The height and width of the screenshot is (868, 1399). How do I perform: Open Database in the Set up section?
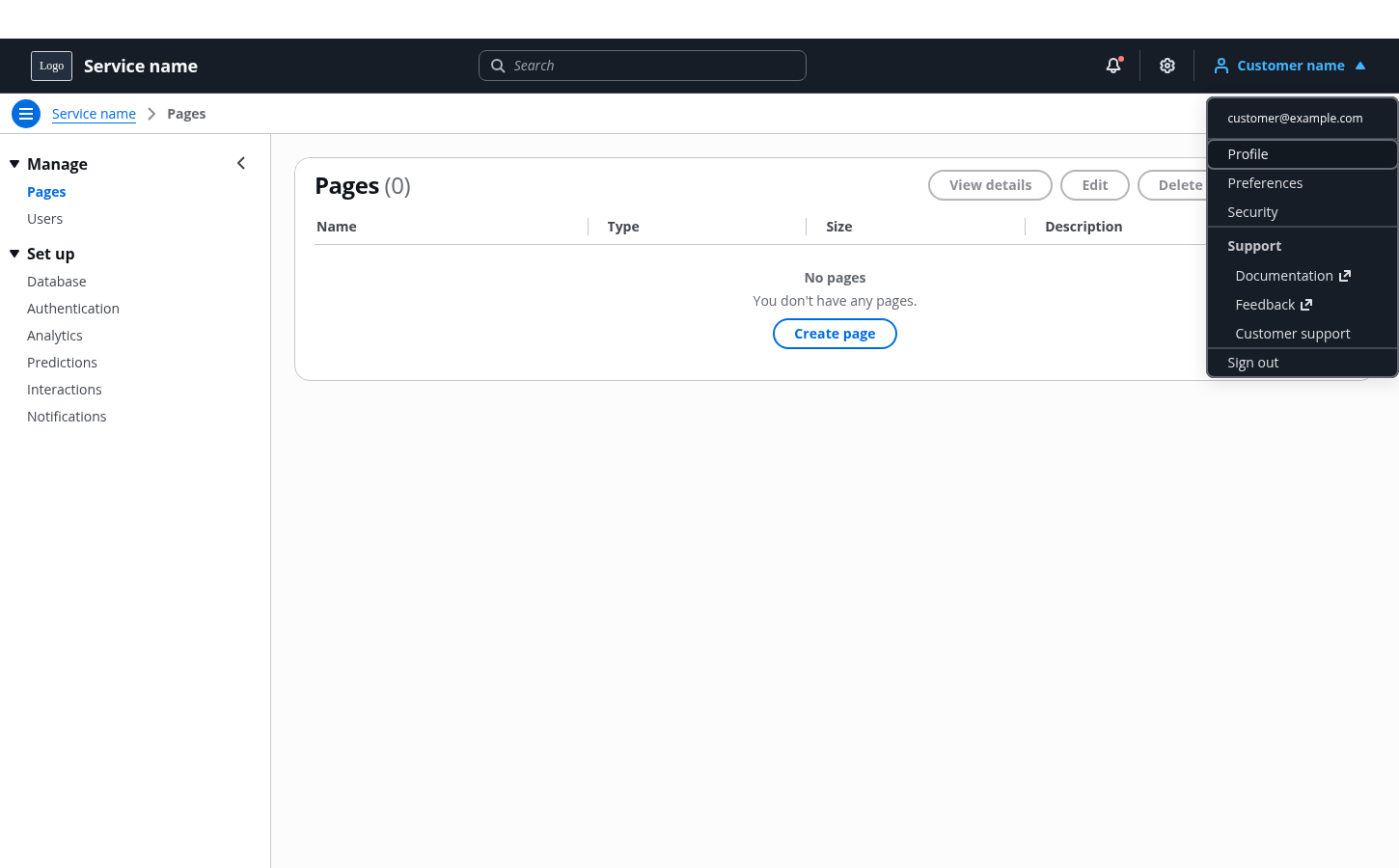(x=57, y=282)
